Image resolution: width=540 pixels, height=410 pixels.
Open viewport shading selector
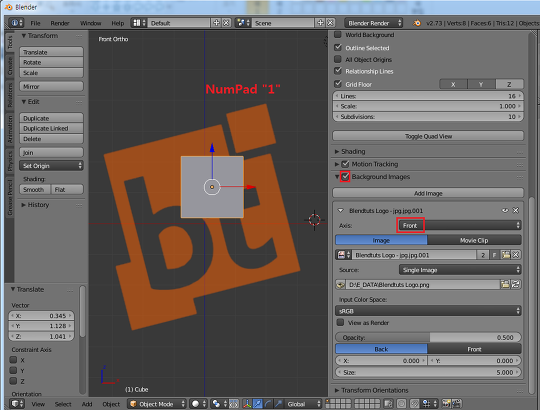pyautogui.click(x=199, y=403)
